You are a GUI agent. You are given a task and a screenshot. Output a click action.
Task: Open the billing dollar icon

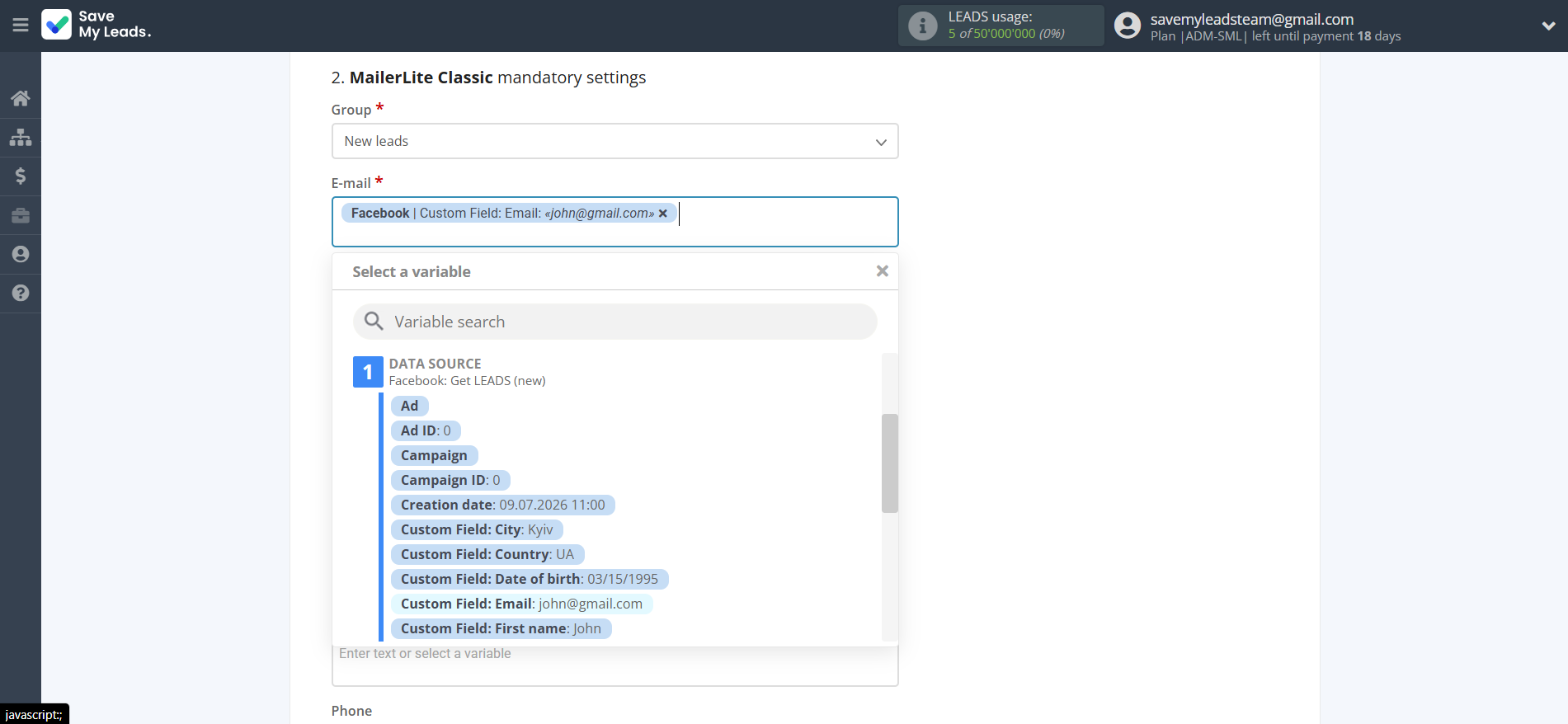[21, 176]
